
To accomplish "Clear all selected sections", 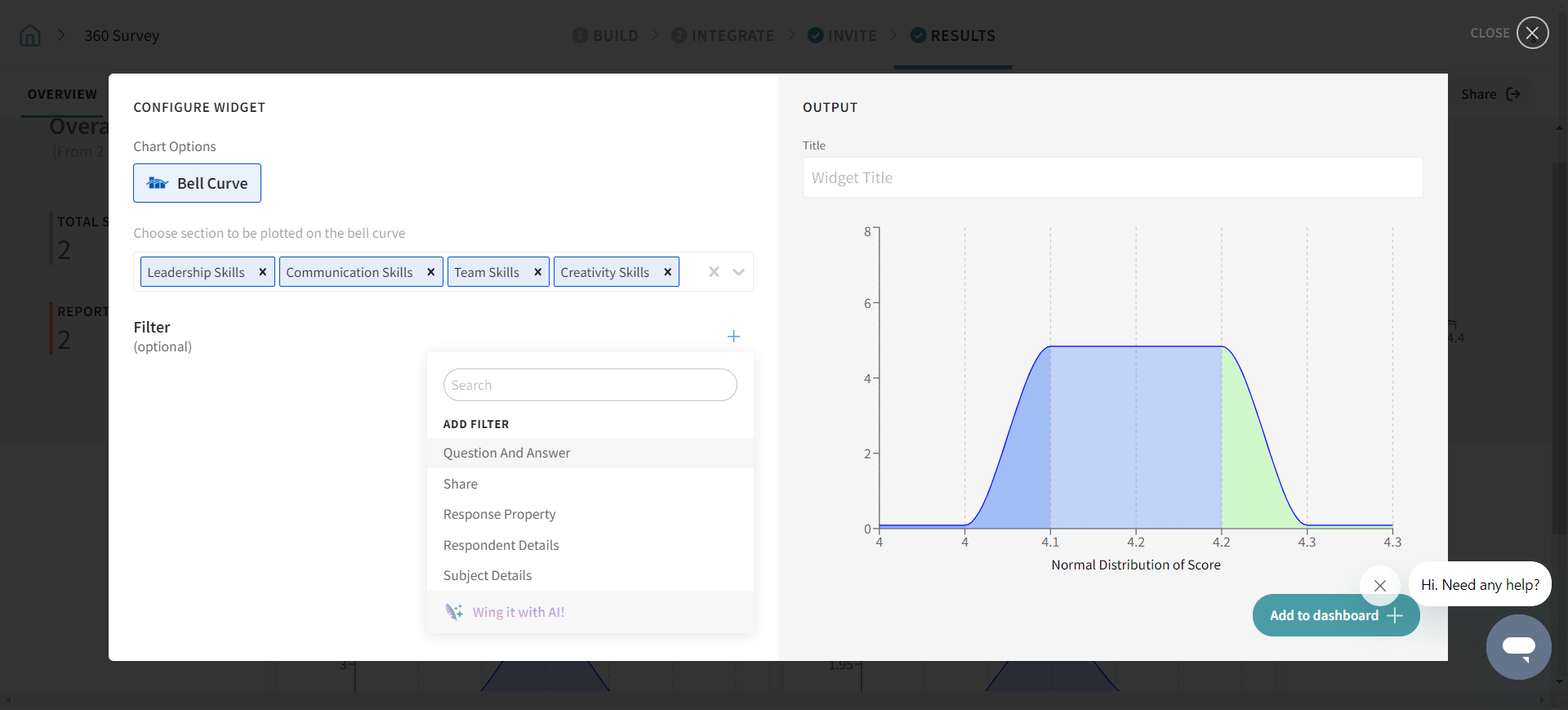I will pyautogui.click(x=714, y=272).
